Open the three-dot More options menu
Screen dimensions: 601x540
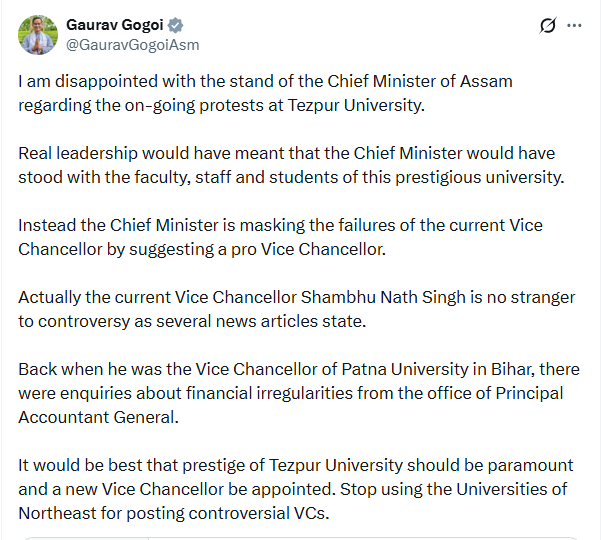pos(573,25)
